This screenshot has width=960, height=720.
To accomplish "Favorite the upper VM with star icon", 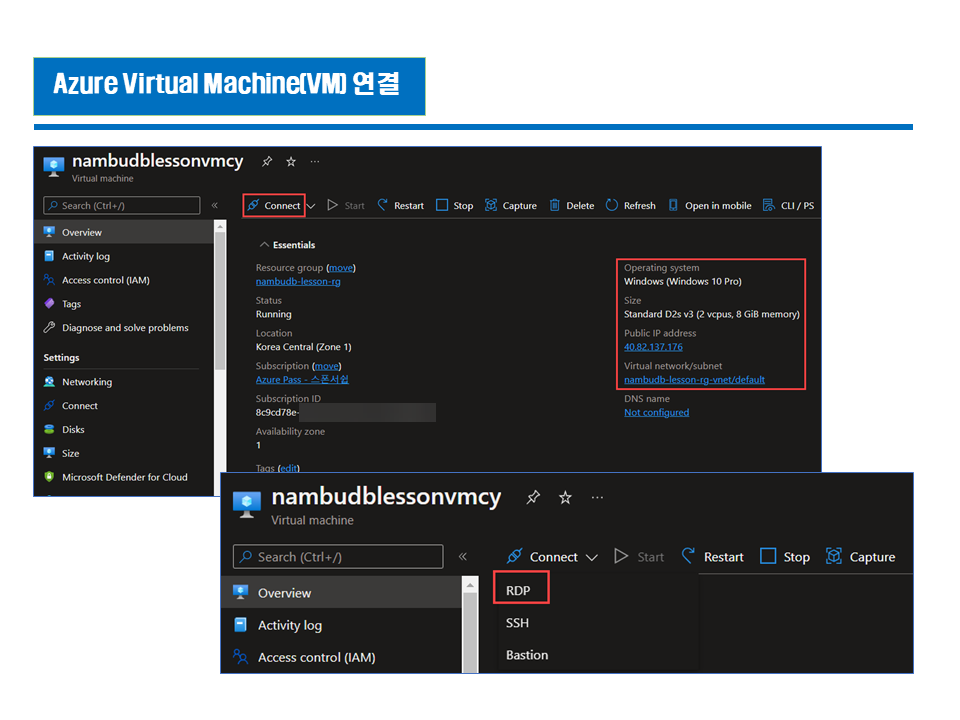I will pos(291,162).
